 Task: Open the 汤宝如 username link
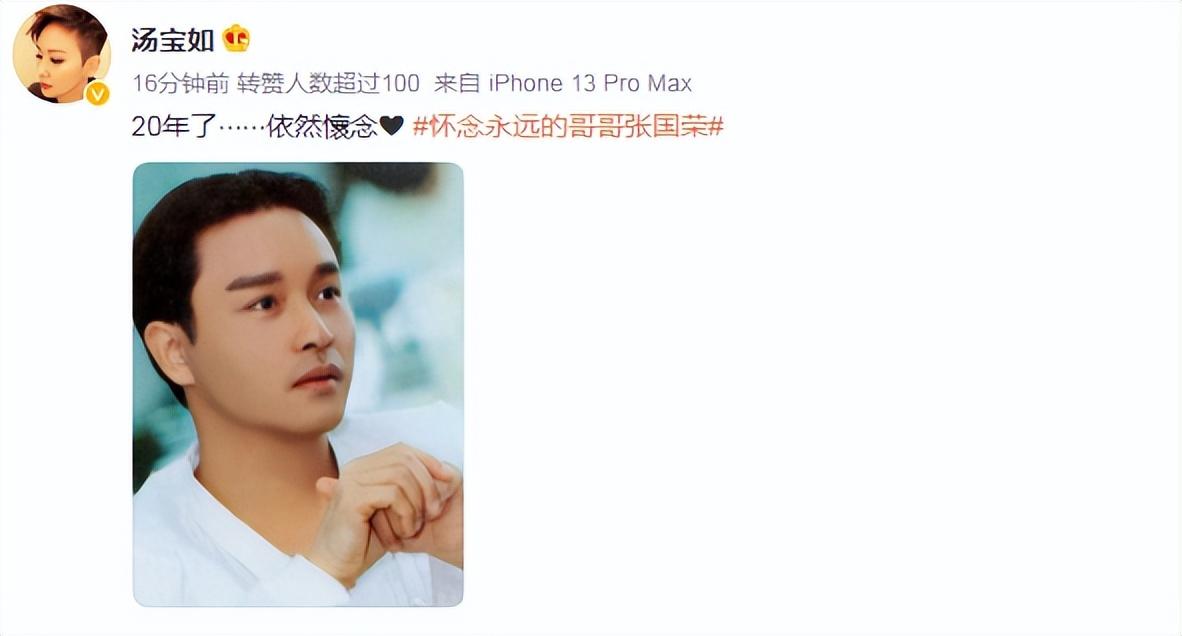pos(173,39)
